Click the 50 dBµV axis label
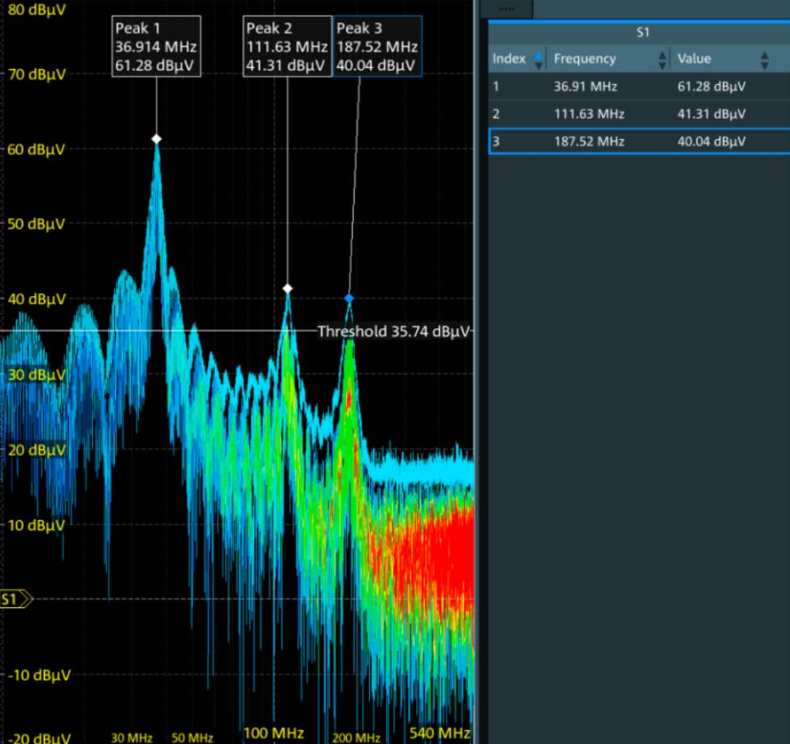 tap(36, 224)
